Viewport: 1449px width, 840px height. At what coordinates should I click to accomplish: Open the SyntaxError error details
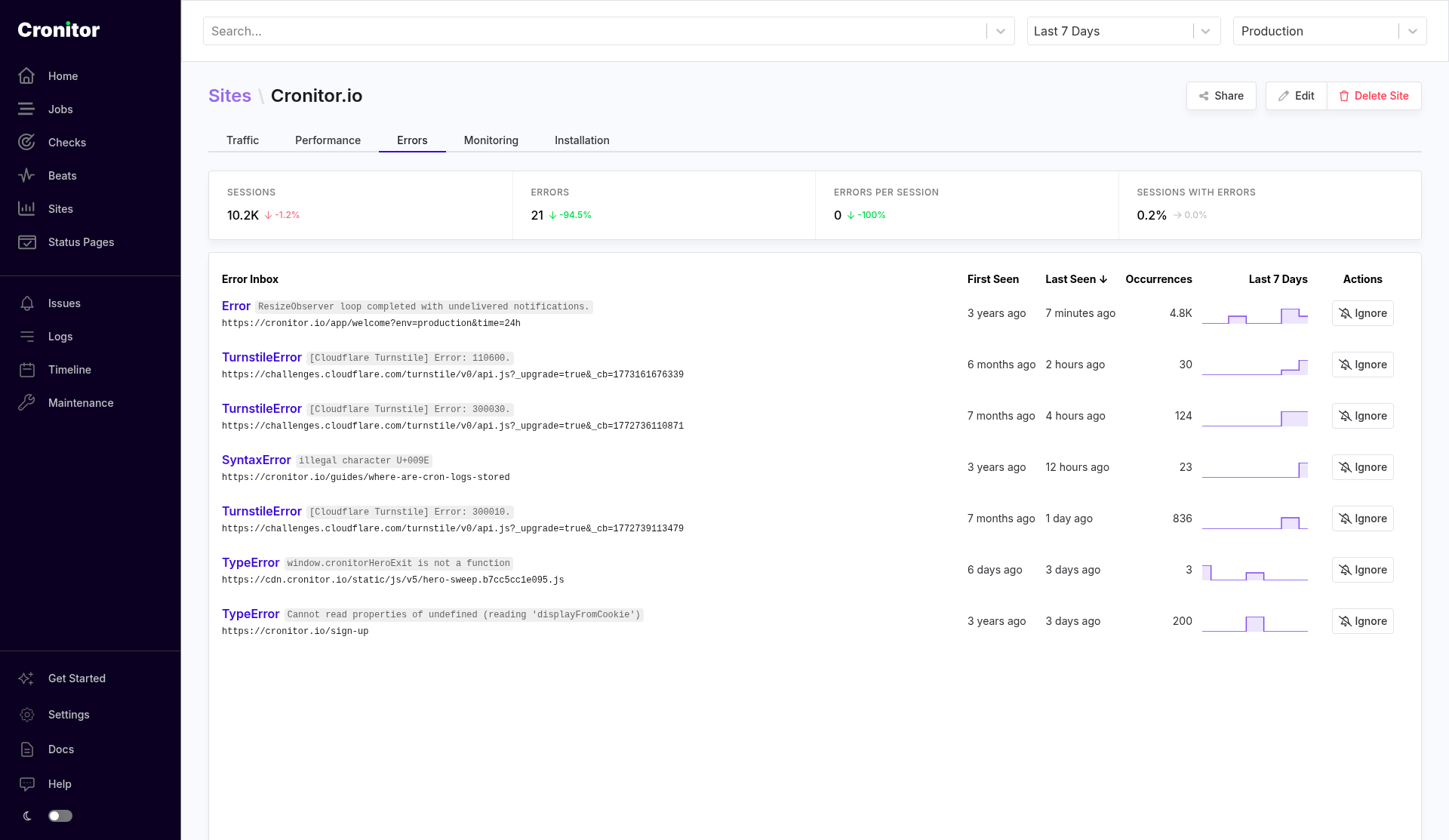tap(256, 460)
